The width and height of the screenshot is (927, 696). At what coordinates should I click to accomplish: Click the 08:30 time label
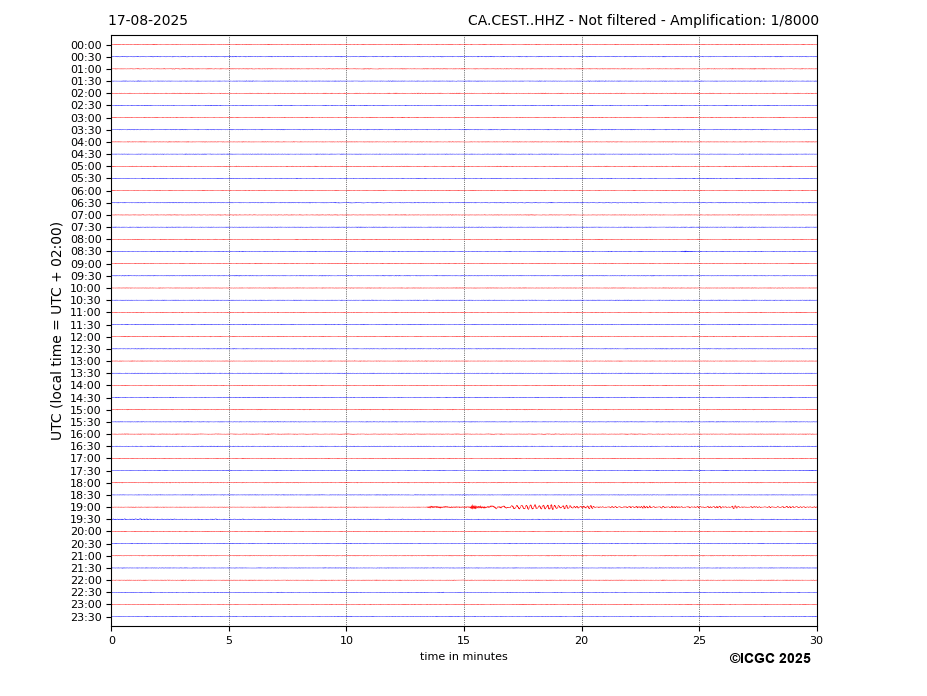(86, 252)
